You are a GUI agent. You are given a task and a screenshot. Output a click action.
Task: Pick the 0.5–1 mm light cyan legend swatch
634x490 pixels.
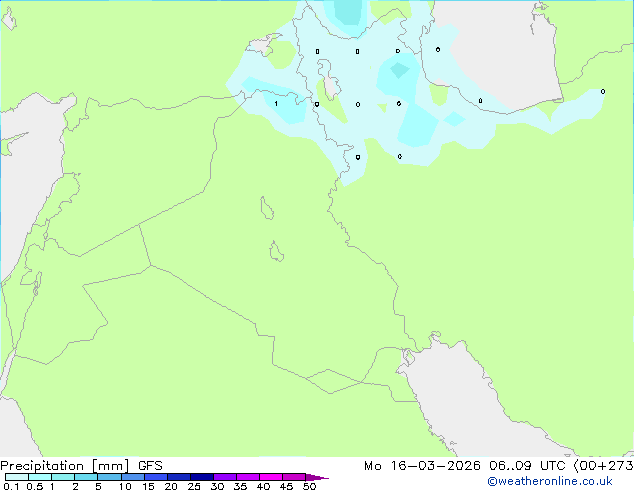[40, 477]
